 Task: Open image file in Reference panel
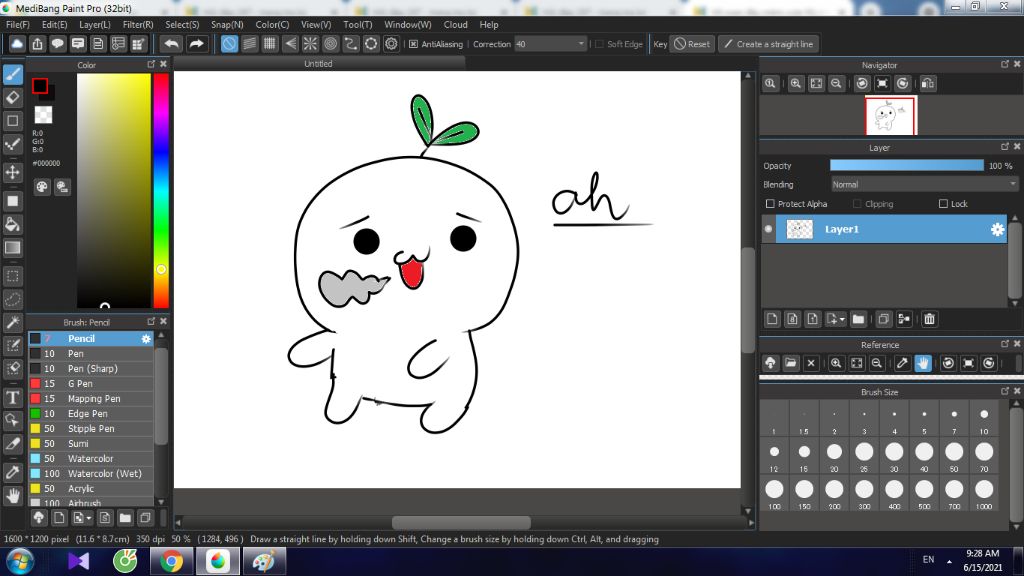coord(791,363)
